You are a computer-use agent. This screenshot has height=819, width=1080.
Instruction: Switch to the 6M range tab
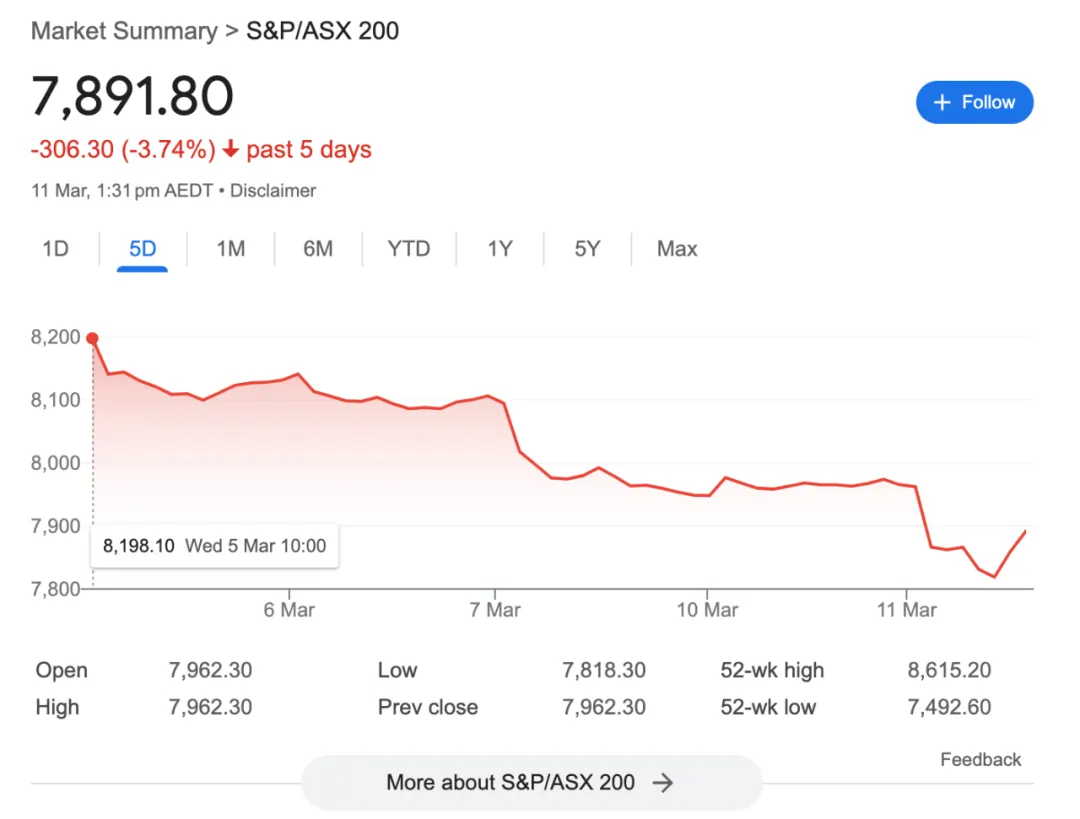(x=318, y=249)
